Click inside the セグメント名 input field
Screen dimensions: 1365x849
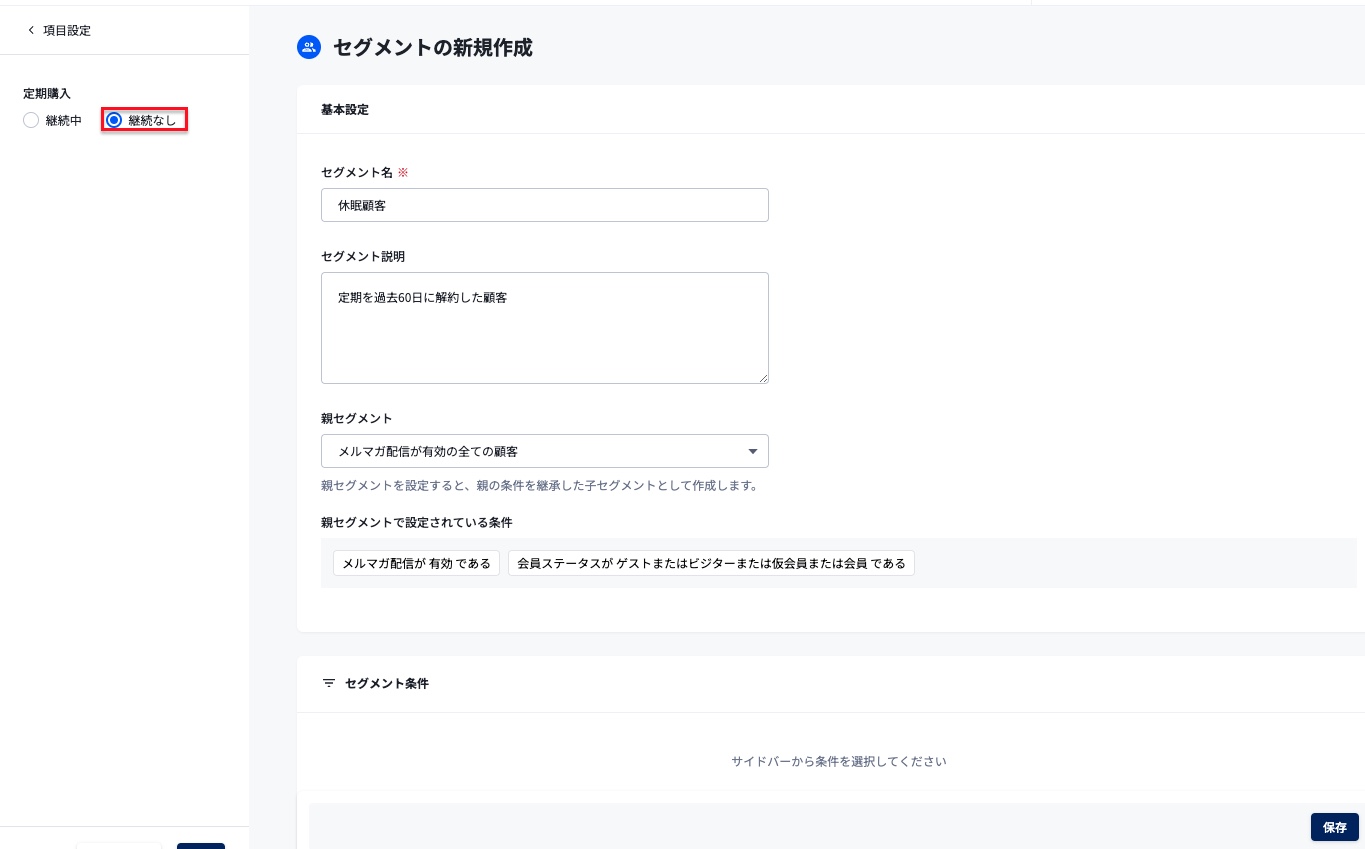[x=545, y=205]
